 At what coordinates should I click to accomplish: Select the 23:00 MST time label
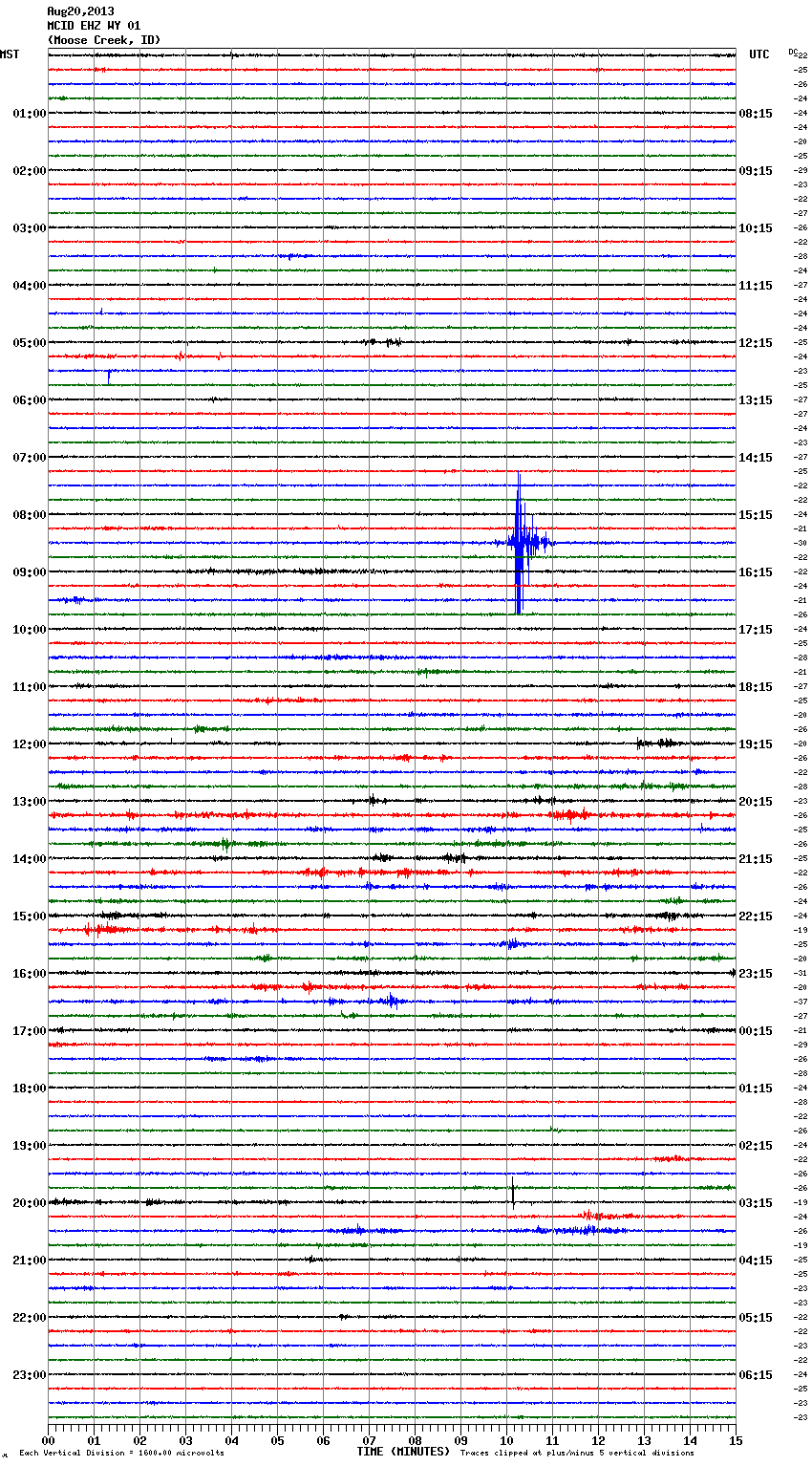click(30, 1375)
